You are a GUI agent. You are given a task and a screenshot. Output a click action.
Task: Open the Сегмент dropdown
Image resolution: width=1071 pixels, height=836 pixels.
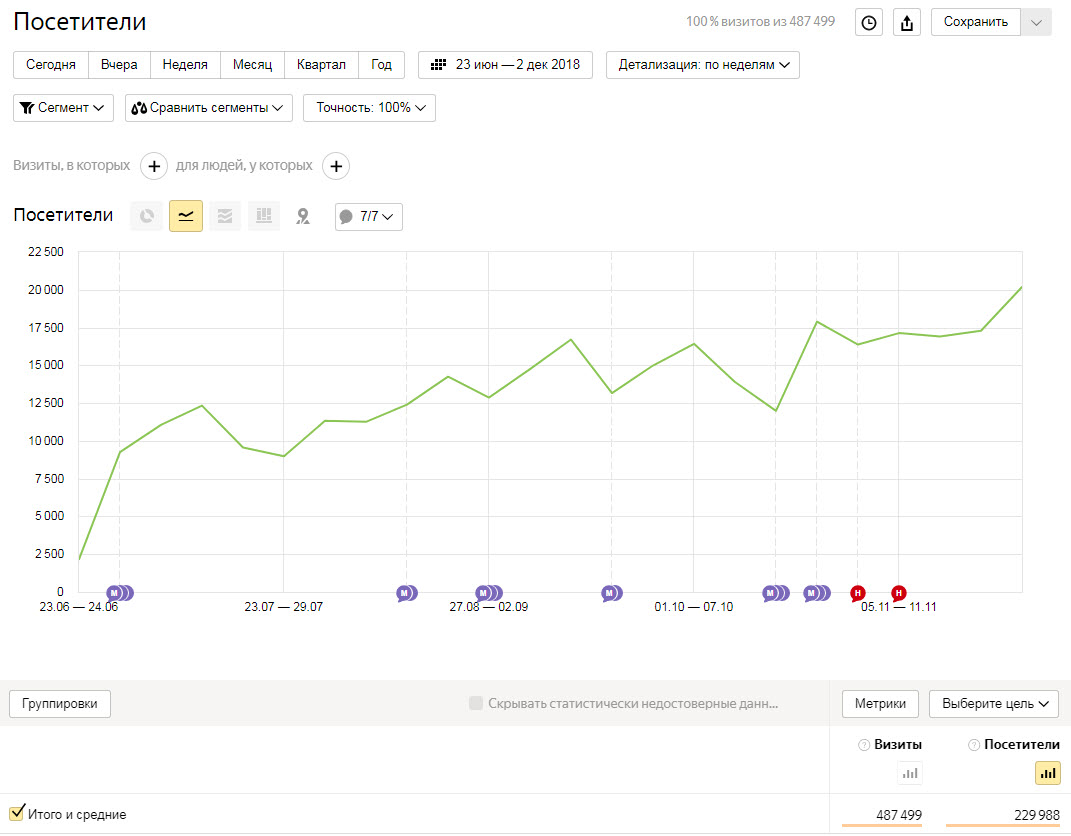pos(63,108)
